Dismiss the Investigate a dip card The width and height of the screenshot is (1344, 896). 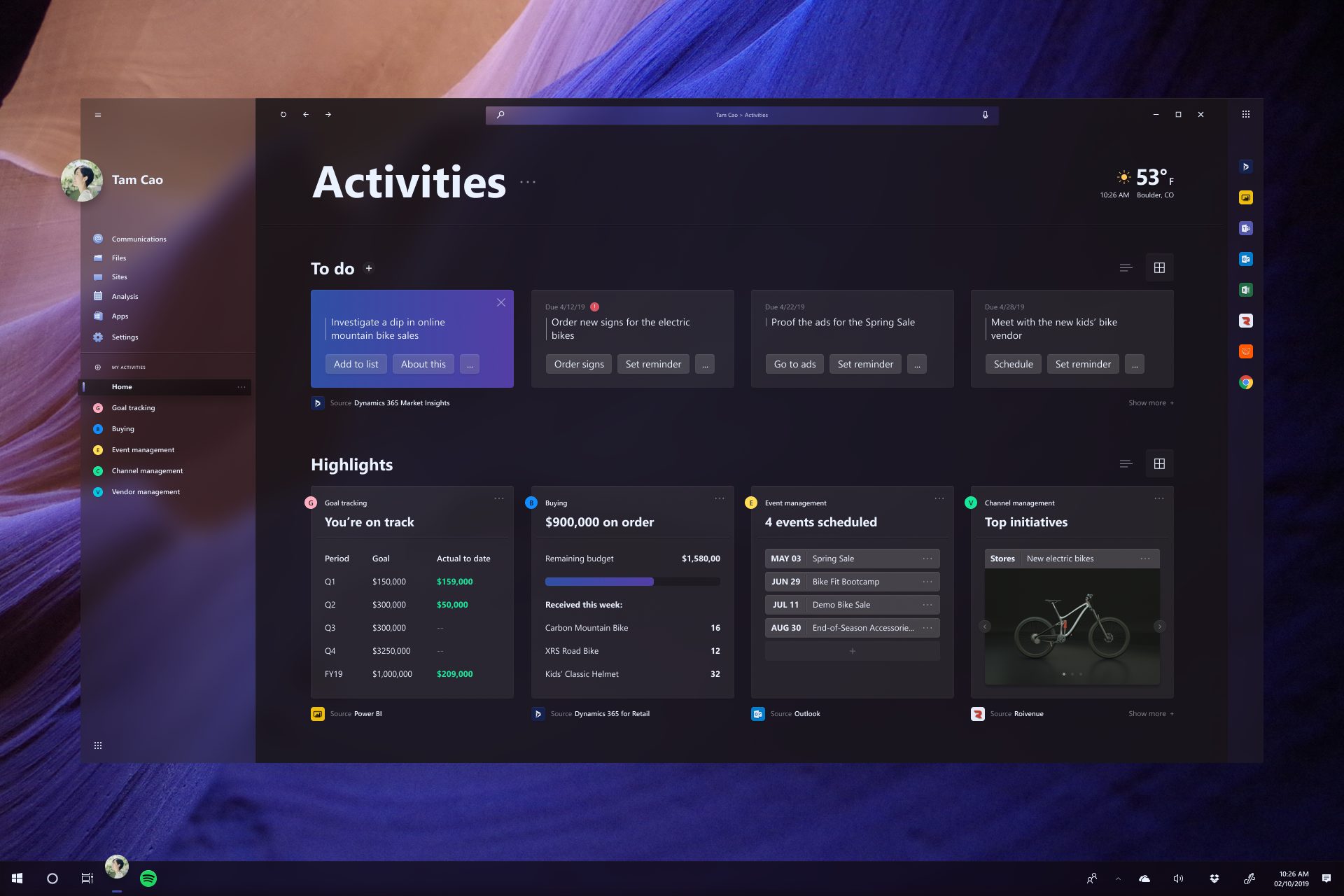[501, 302]
